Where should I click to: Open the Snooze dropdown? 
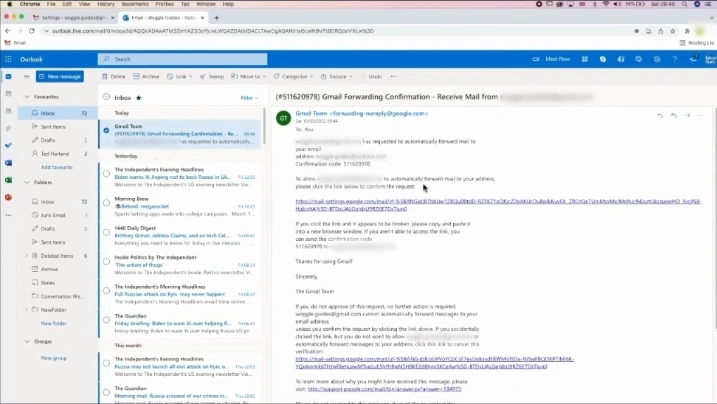pyautogui.click(x=337, y=76)
